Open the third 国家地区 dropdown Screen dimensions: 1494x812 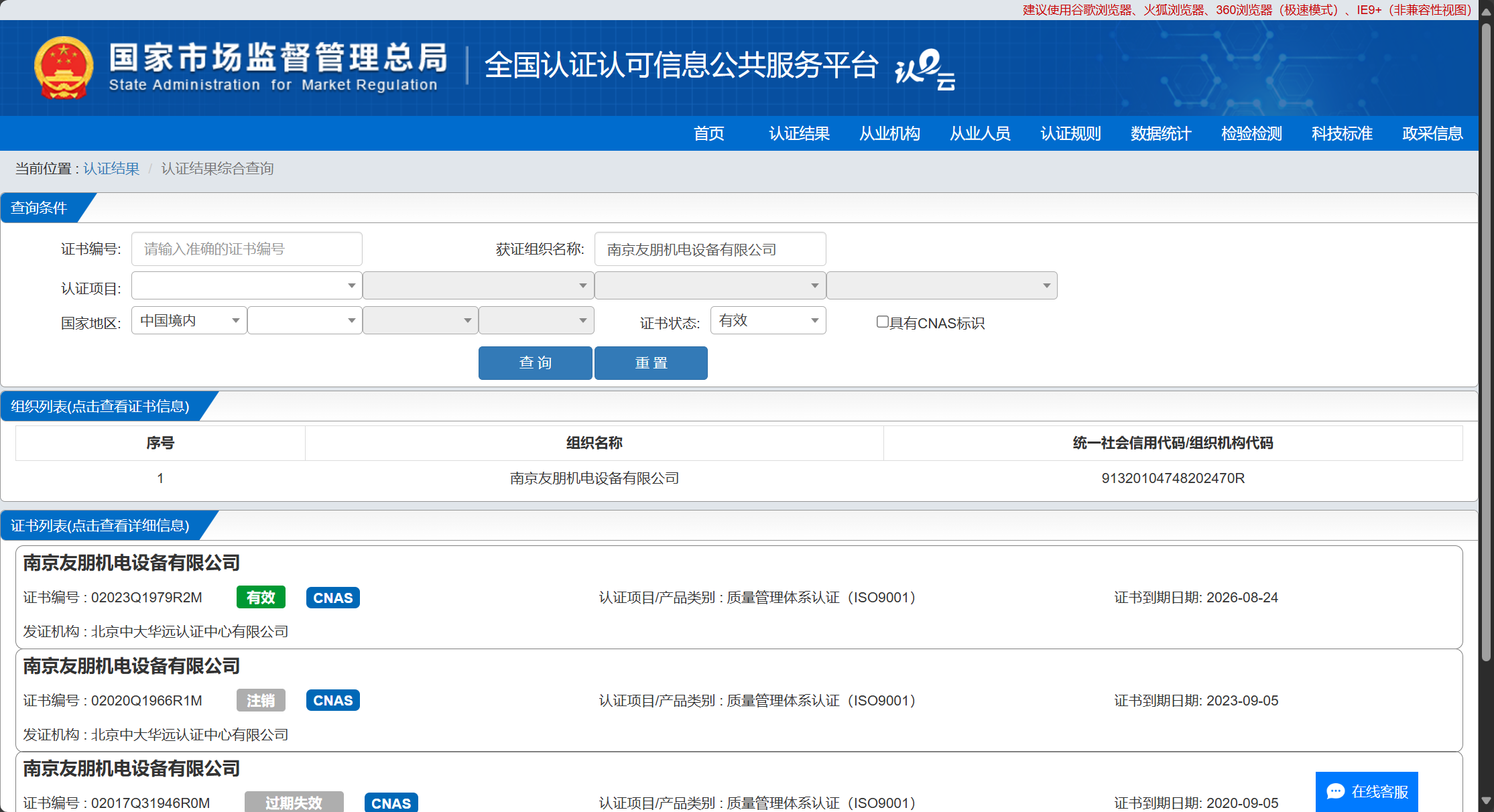point(421,320)
